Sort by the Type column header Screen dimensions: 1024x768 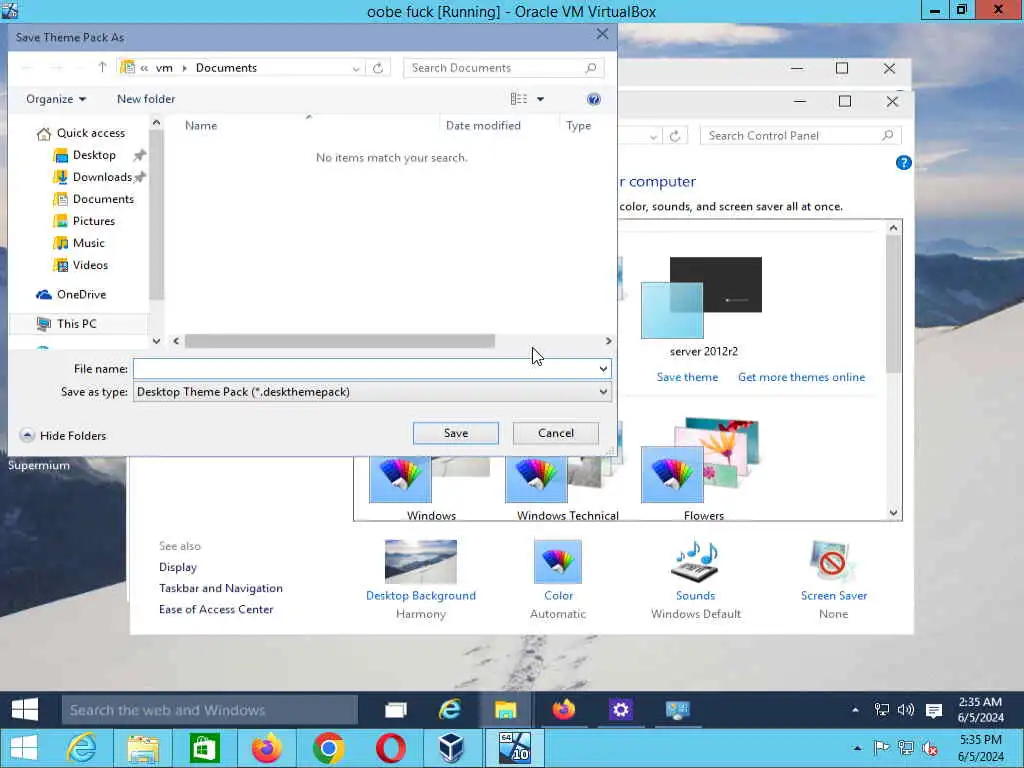pos(579,126)
